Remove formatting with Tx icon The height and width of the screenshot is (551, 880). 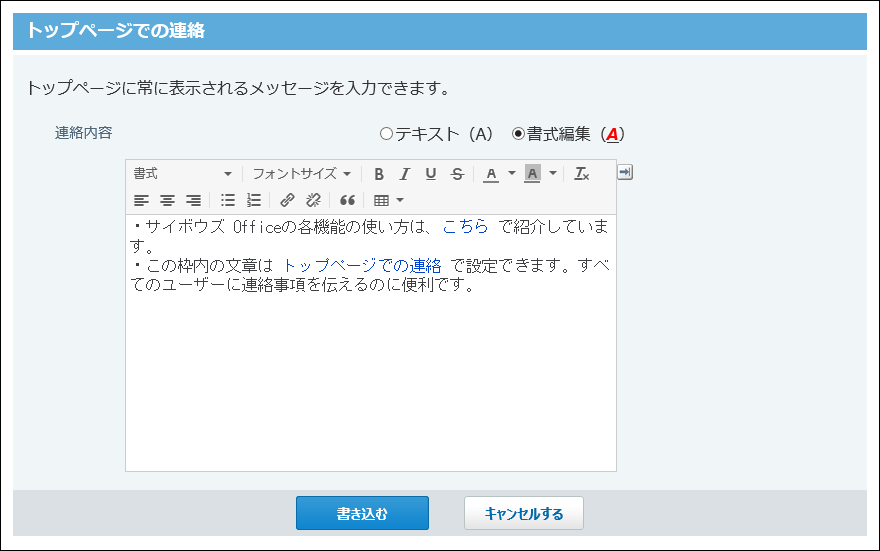581,174
